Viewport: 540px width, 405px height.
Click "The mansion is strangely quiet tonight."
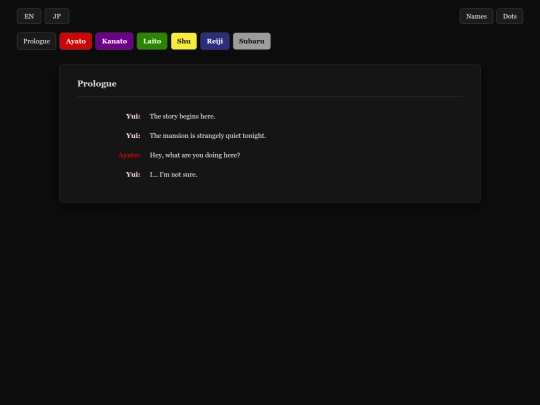click(x=208, y=136)
